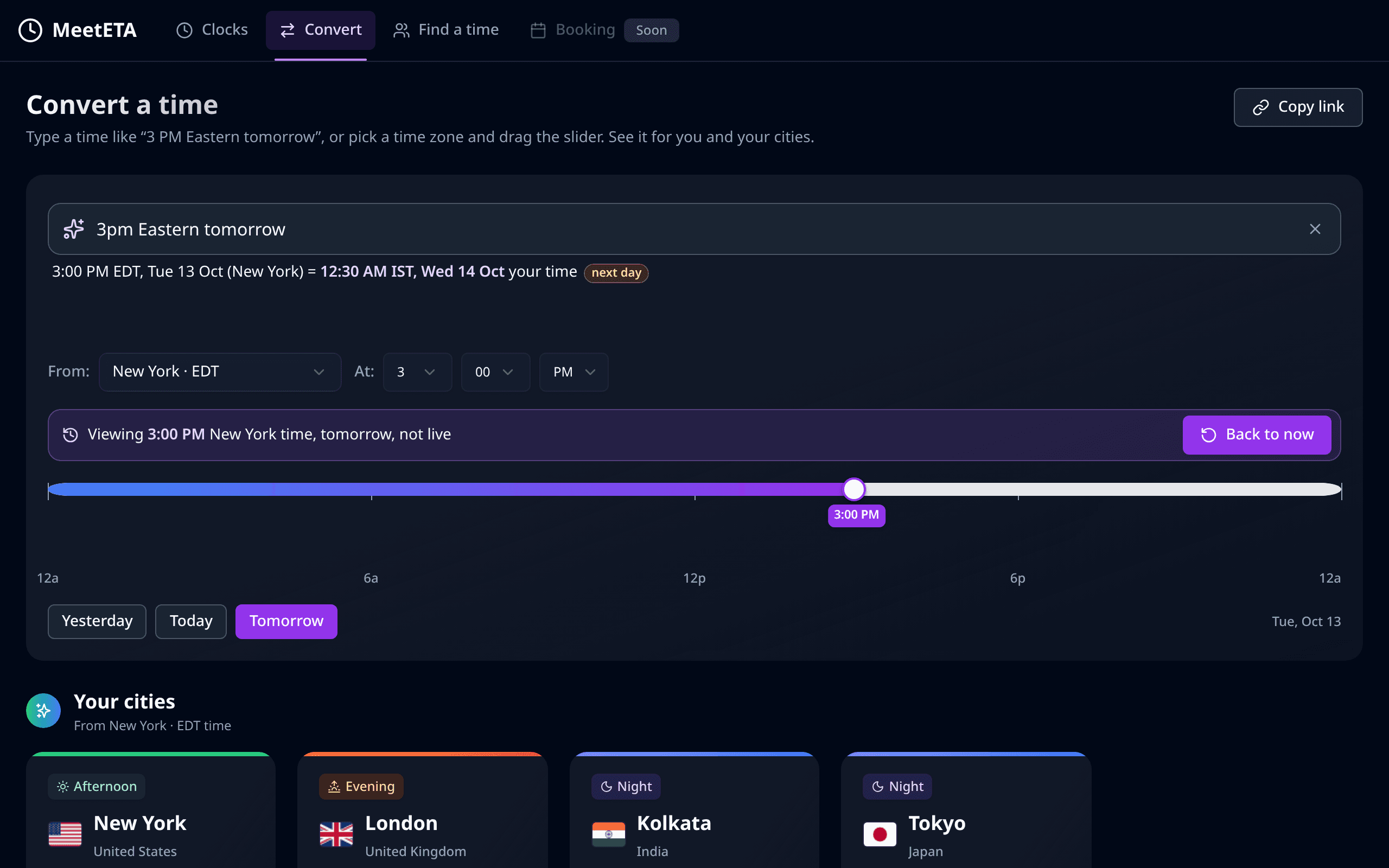
Task: Open the AM/PM dropdown
Action: [x=574, y=372]
